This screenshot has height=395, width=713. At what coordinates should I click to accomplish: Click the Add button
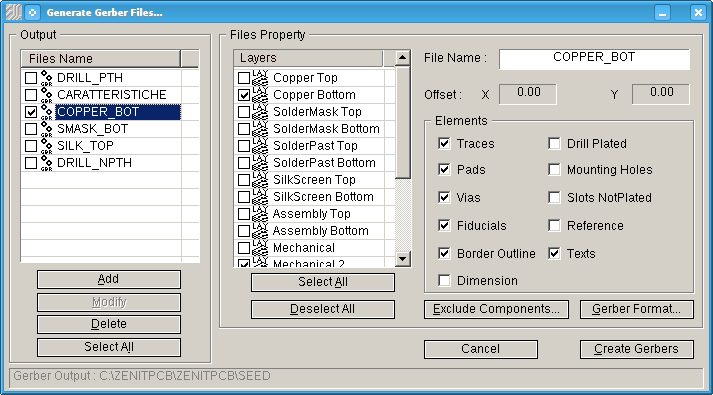click(x=109, y=279)
